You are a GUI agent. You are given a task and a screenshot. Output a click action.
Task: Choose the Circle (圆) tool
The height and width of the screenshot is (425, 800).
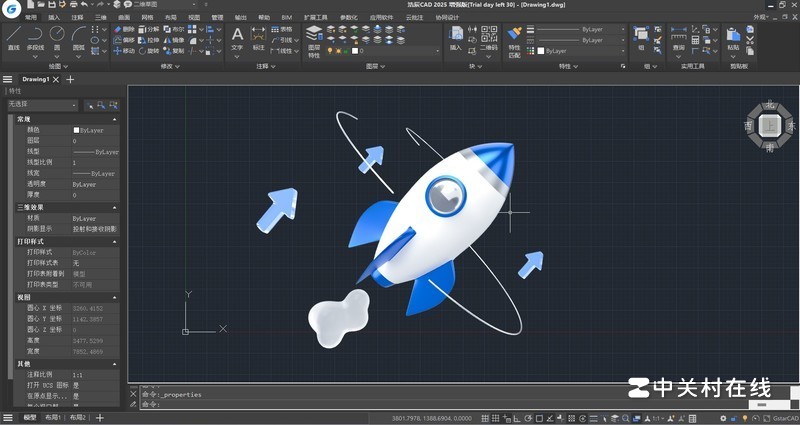(57, 37)
